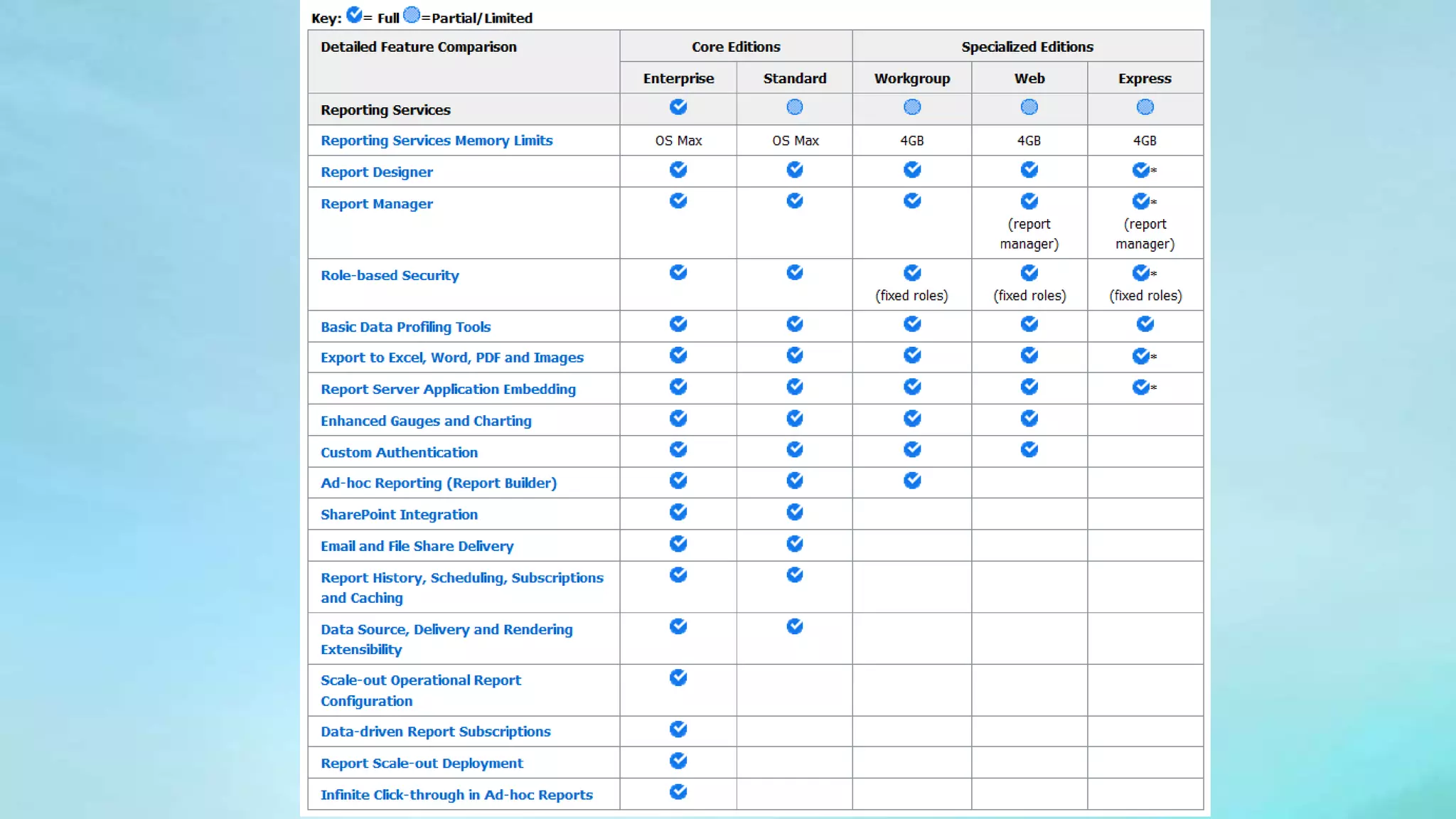Click the Partial/Limited circle icon in the key
The image size is (1456, 819).
[x=412, y=14]
